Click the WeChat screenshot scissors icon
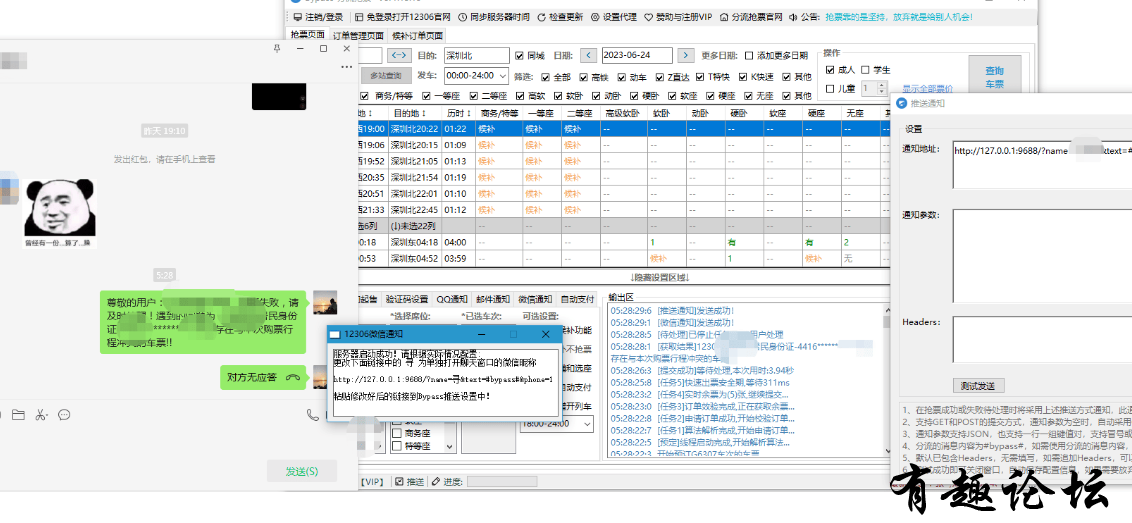The image size is (1132, 523). click(41, 415)
